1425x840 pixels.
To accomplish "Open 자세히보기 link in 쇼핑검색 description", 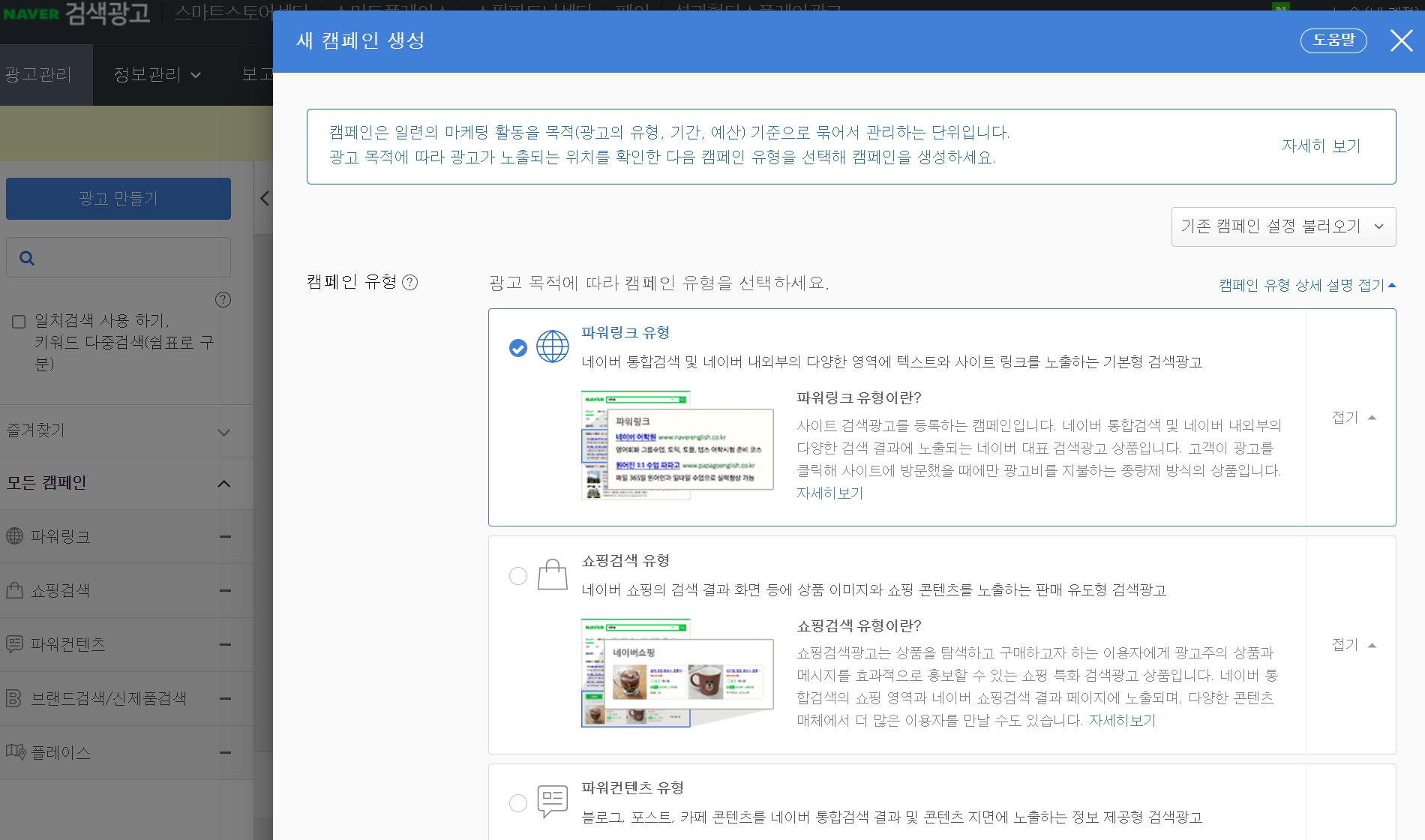I will click(x=1122, y=721).
